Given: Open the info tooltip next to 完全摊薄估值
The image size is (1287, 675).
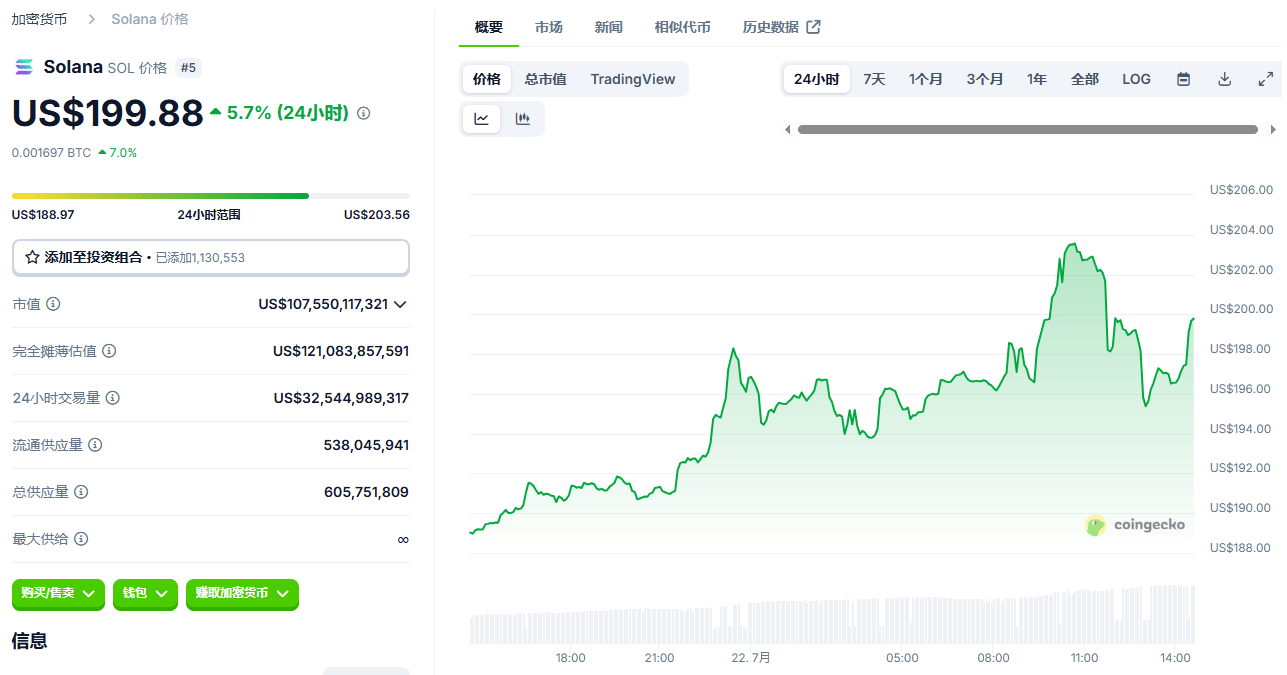Looking at the screenshot, I should tap(109, 351).
